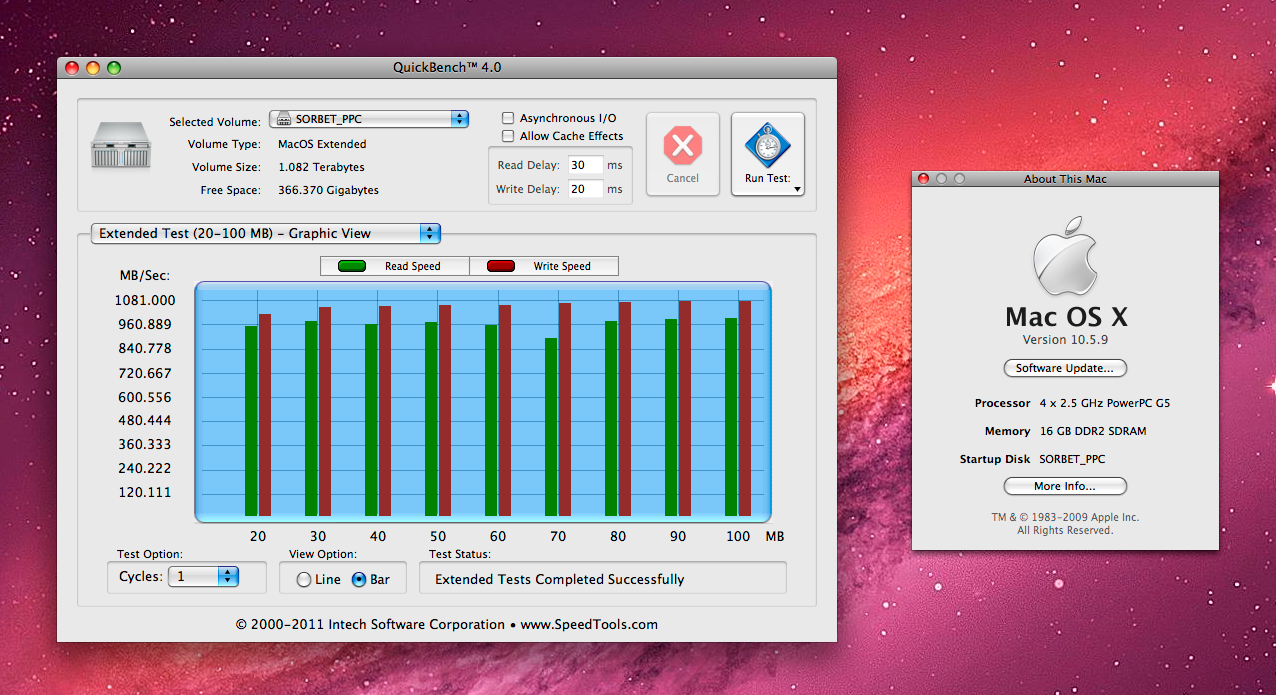This screenshot has width=1276, height=695.
Task: Click the www.SpeedTools.com footer text
Action: 589,624
